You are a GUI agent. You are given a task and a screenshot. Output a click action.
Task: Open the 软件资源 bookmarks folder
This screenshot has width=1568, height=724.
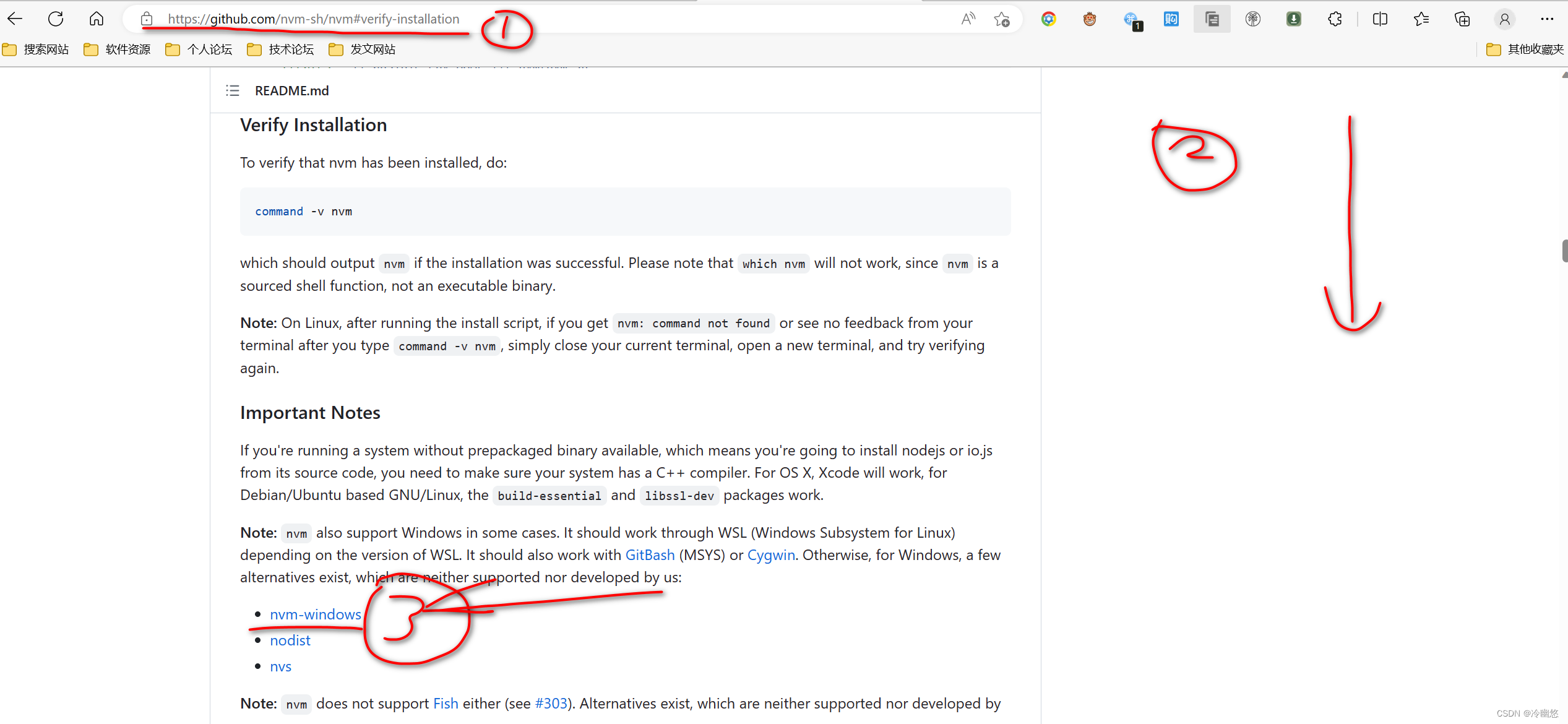118,50
